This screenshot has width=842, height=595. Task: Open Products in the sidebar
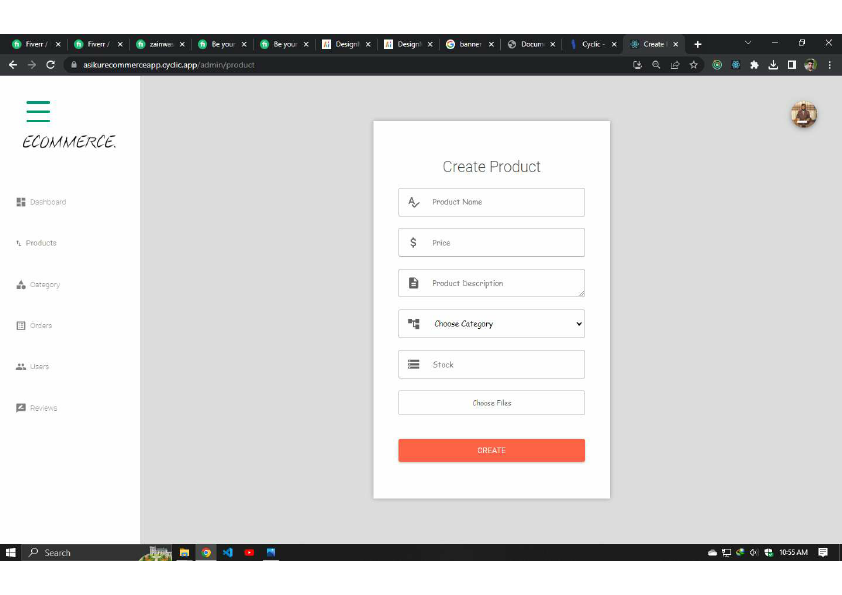tap(37, 243)
